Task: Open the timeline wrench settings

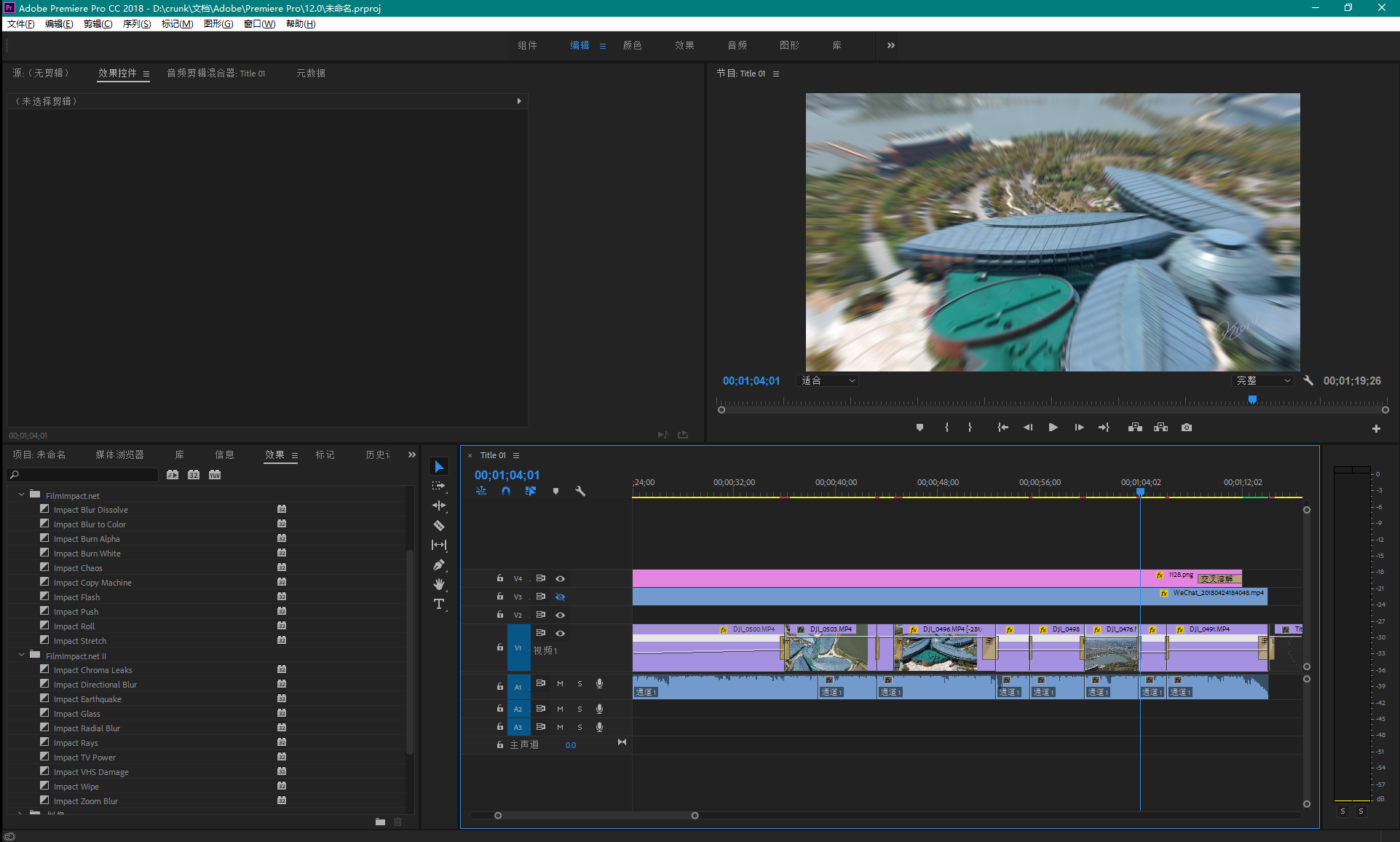Action: tap(580, 491)
